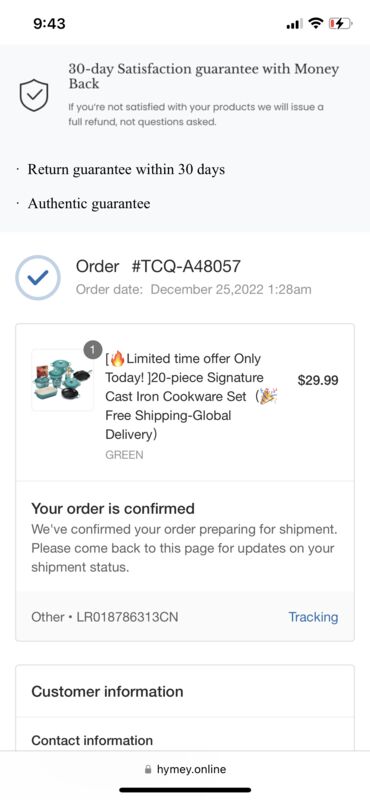
Task: Tap the 30-day Satisfaction guarantee heading
Action: click(x=204, y=76)
